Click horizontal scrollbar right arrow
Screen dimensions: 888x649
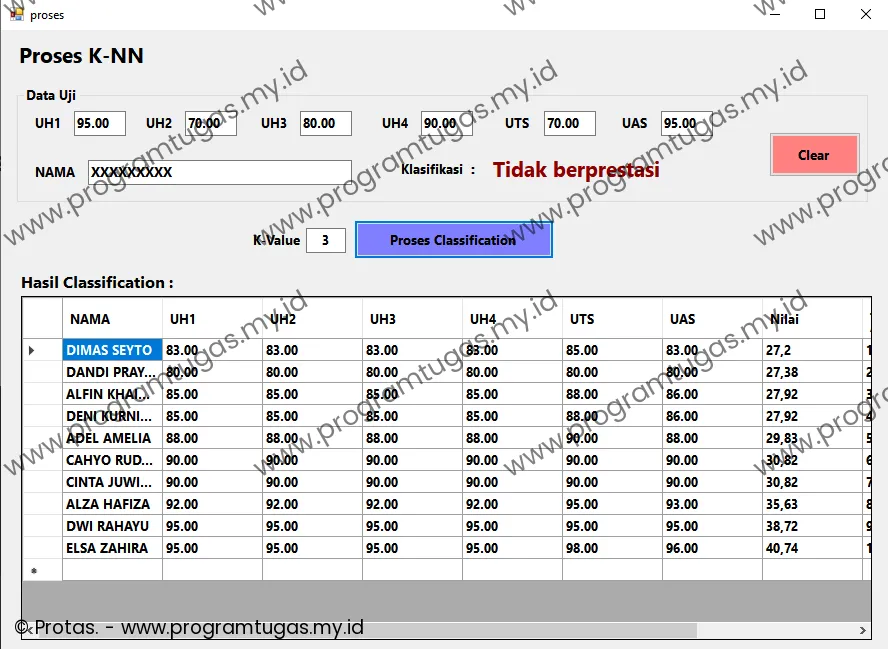(864, 630)
